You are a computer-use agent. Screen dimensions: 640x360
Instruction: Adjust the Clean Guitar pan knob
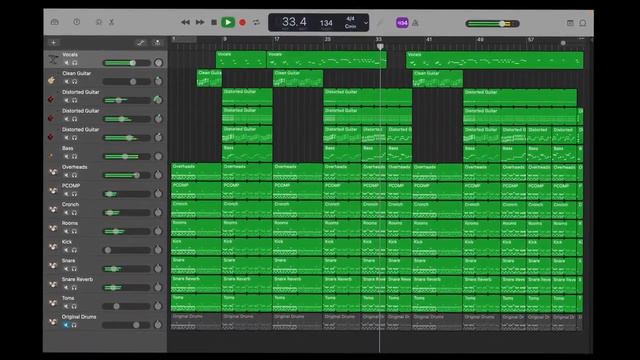[158, 81]
